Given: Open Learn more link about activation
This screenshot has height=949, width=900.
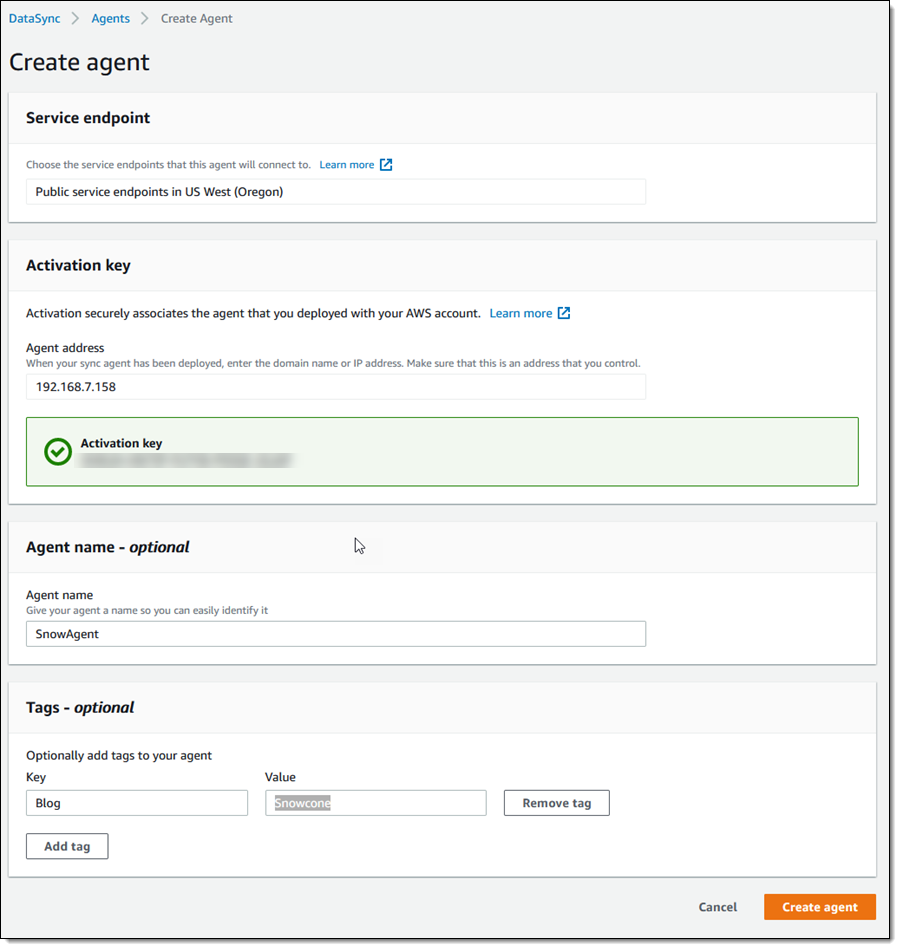Looking at the screenshot, I should (x=520, y=313).
